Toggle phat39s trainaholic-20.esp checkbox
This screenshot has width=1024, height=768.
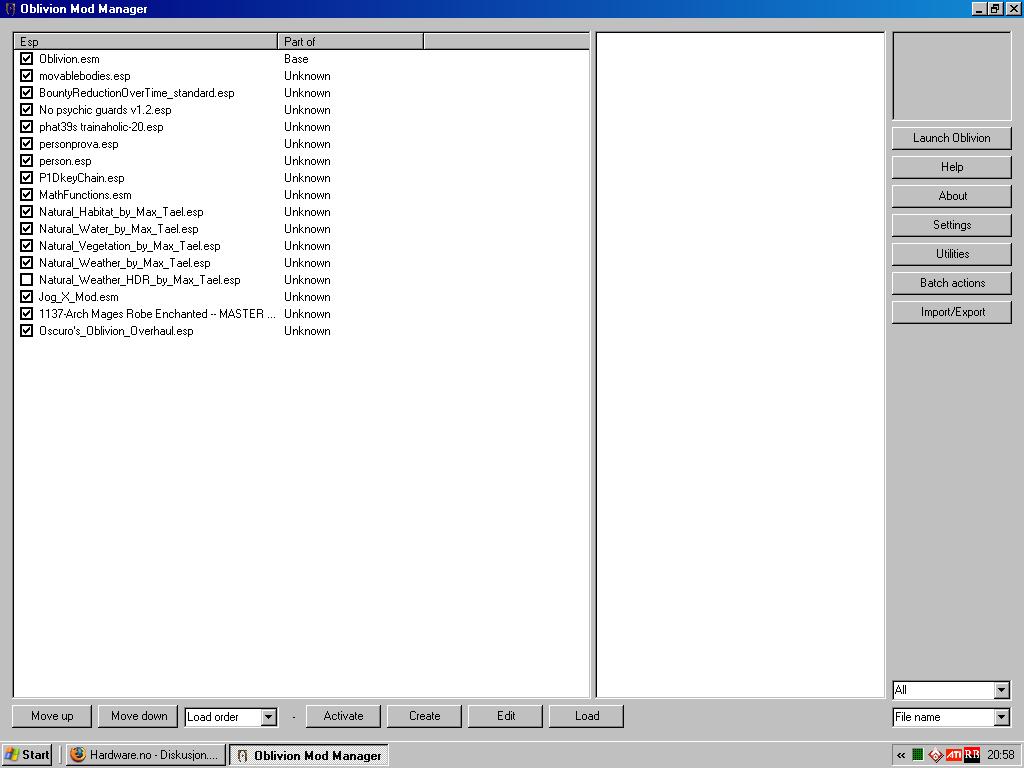[26, 127]
